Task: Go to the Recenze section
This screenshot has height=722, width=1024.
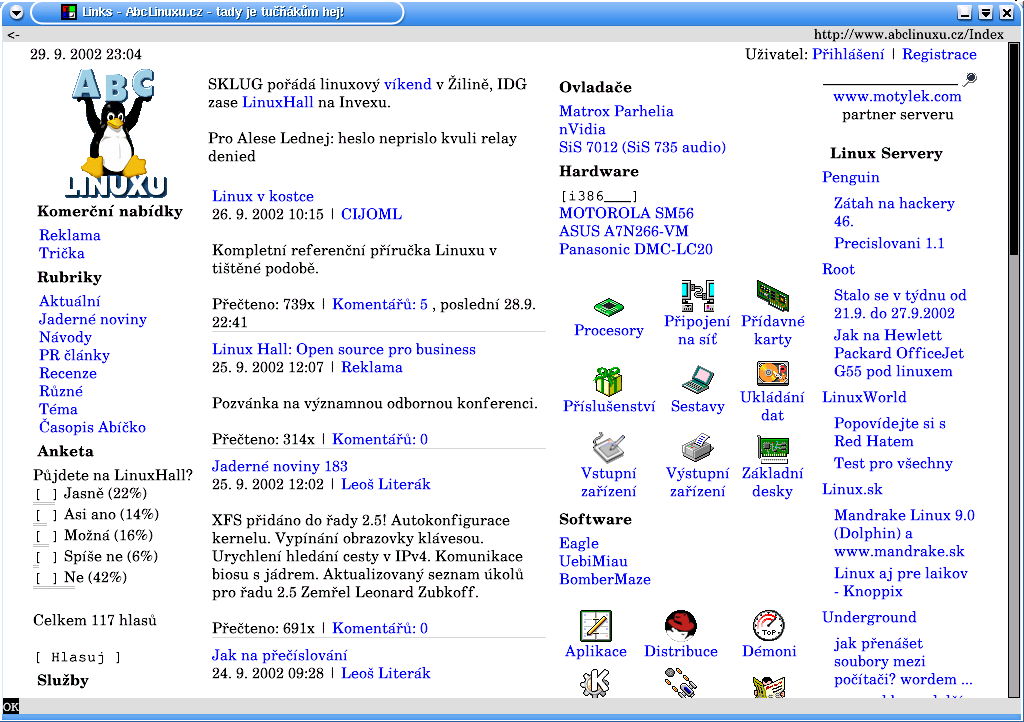Action: (x=68, y=373)
